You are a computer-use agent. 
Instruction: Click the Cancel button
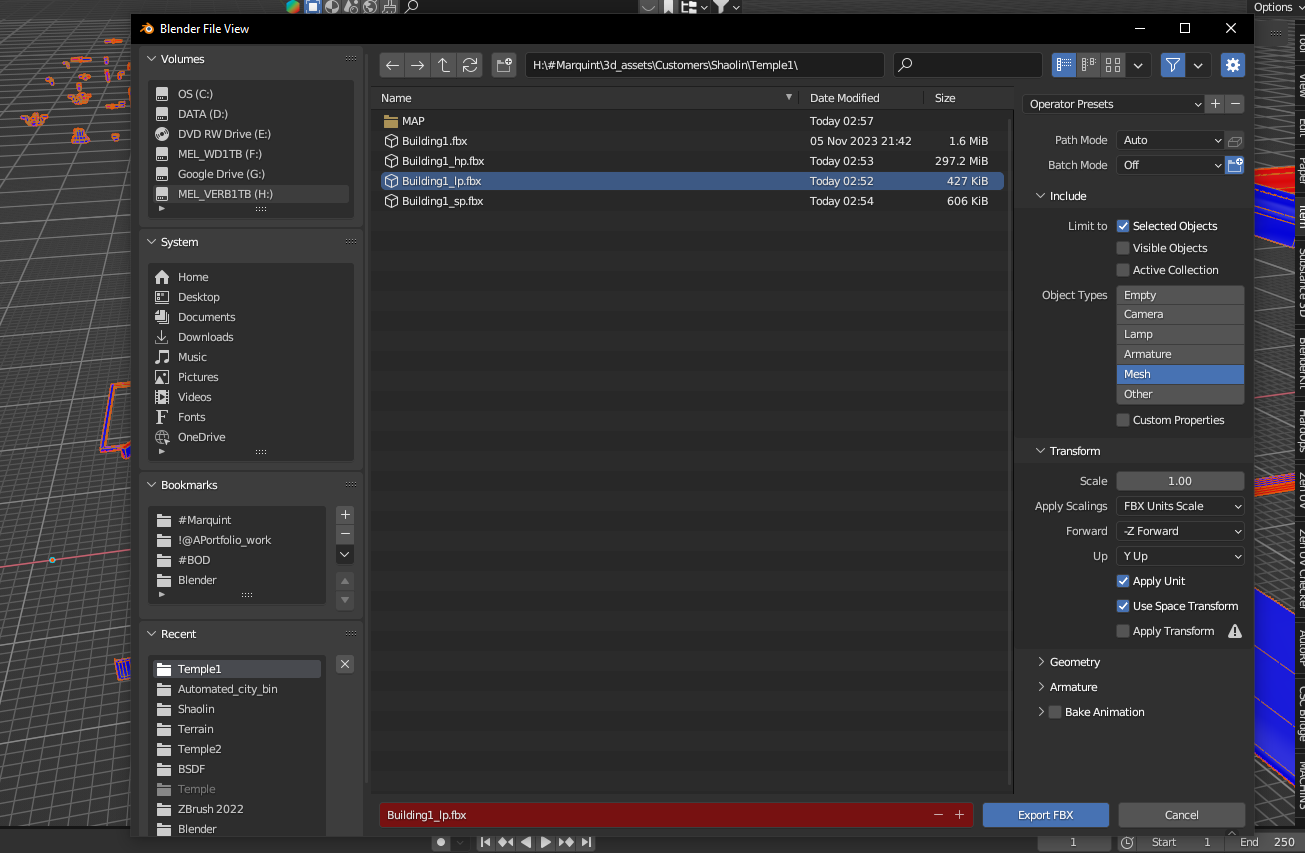click(1181, 815)
